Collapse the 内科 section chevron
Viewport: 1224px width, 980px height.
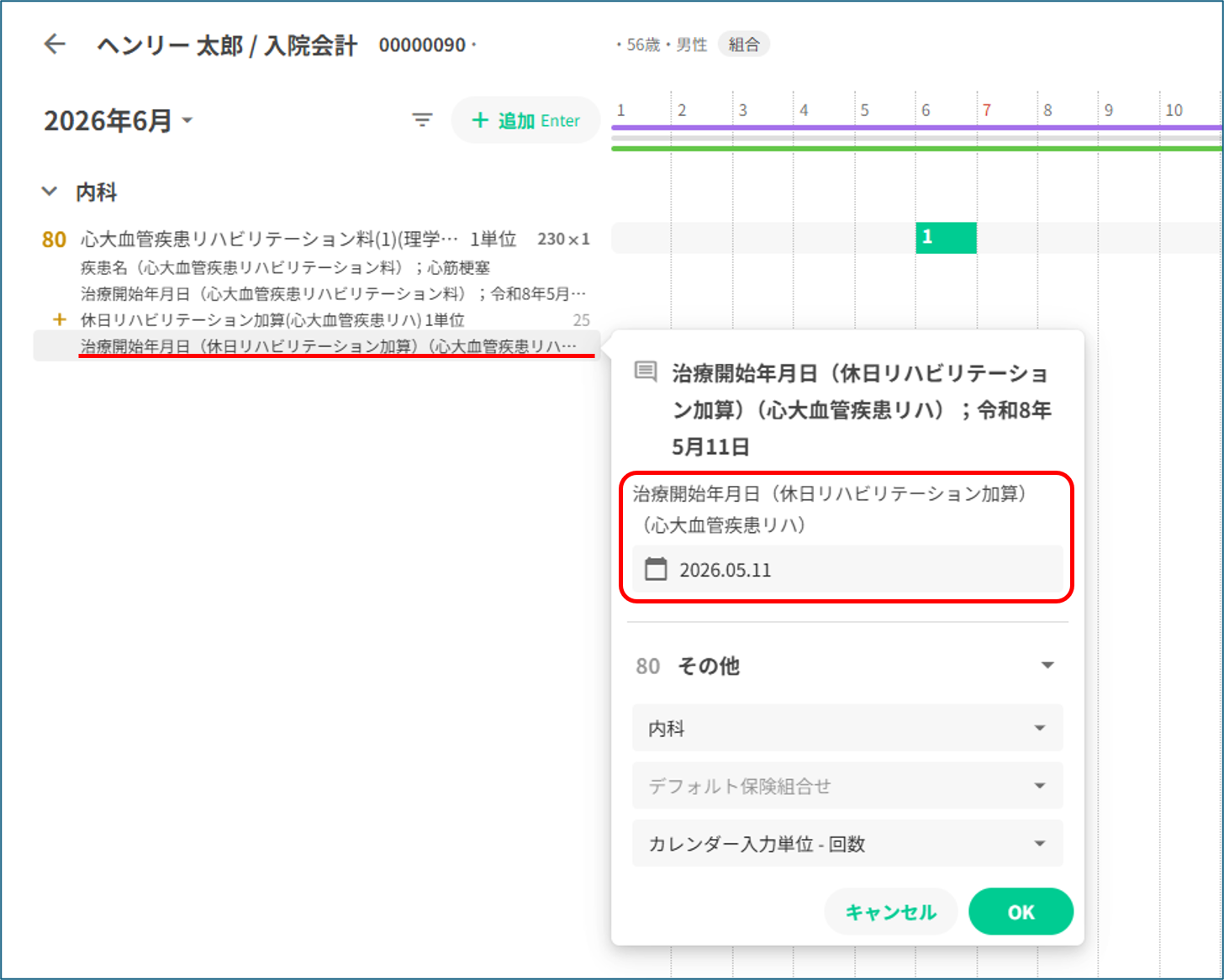pos(50,192)
